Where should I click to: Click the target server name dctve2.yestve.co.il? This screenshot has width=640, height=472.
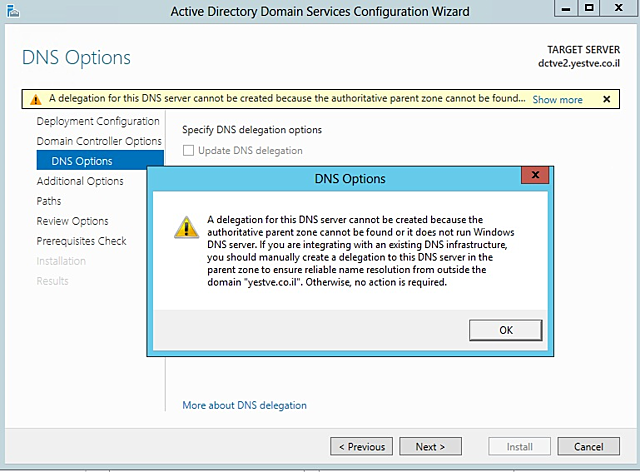(578, 63)
